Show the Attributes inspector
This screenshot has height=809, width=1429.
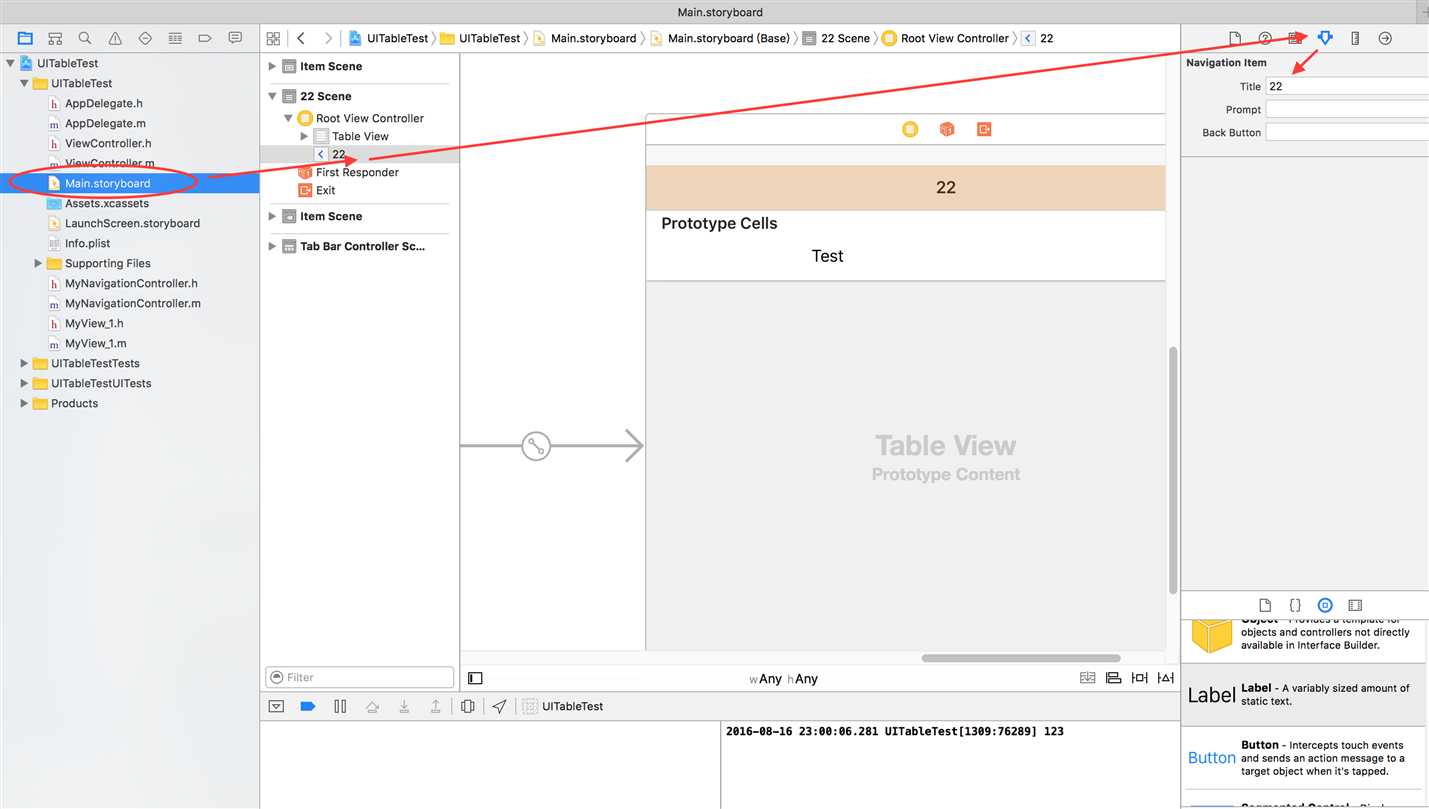(1325, 38)
